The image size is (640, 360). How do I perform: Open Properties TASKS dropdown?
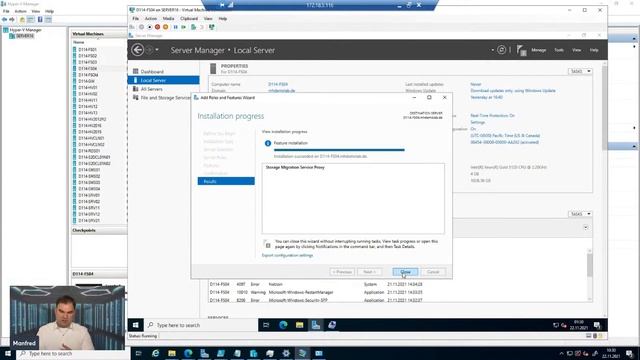tap(580, 71)
